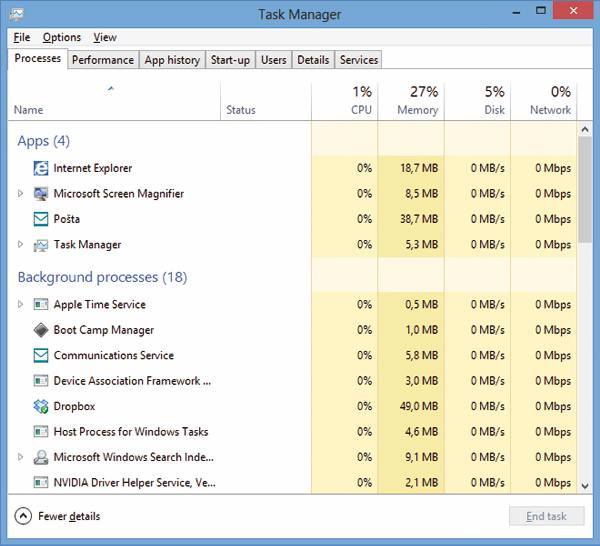
Task: Open the Options menu
Action: pos(62,37)
